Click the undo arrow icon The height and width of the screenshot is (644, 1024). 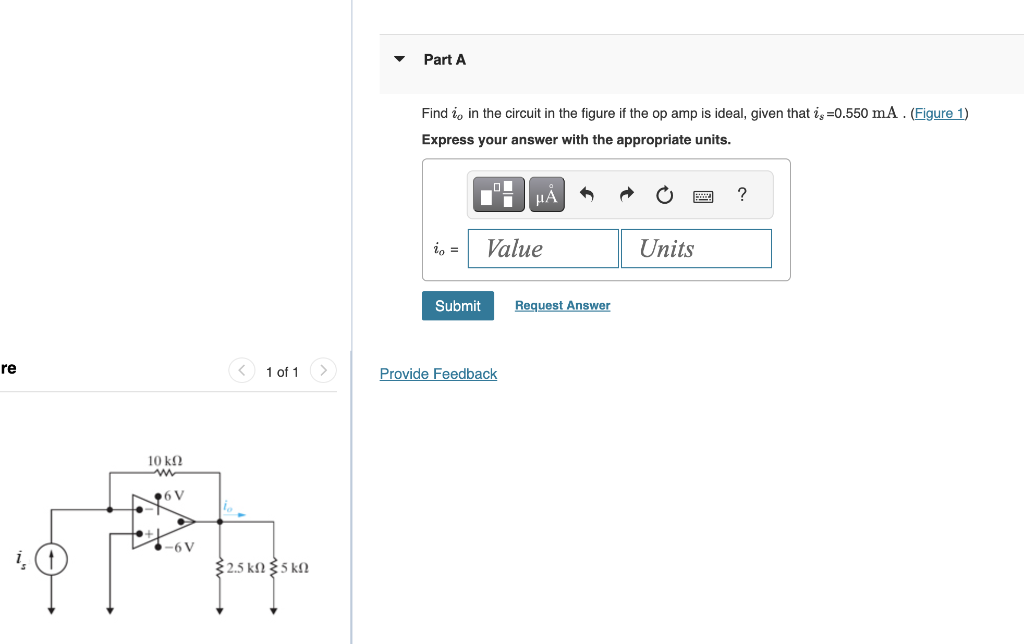click(586, 194)
